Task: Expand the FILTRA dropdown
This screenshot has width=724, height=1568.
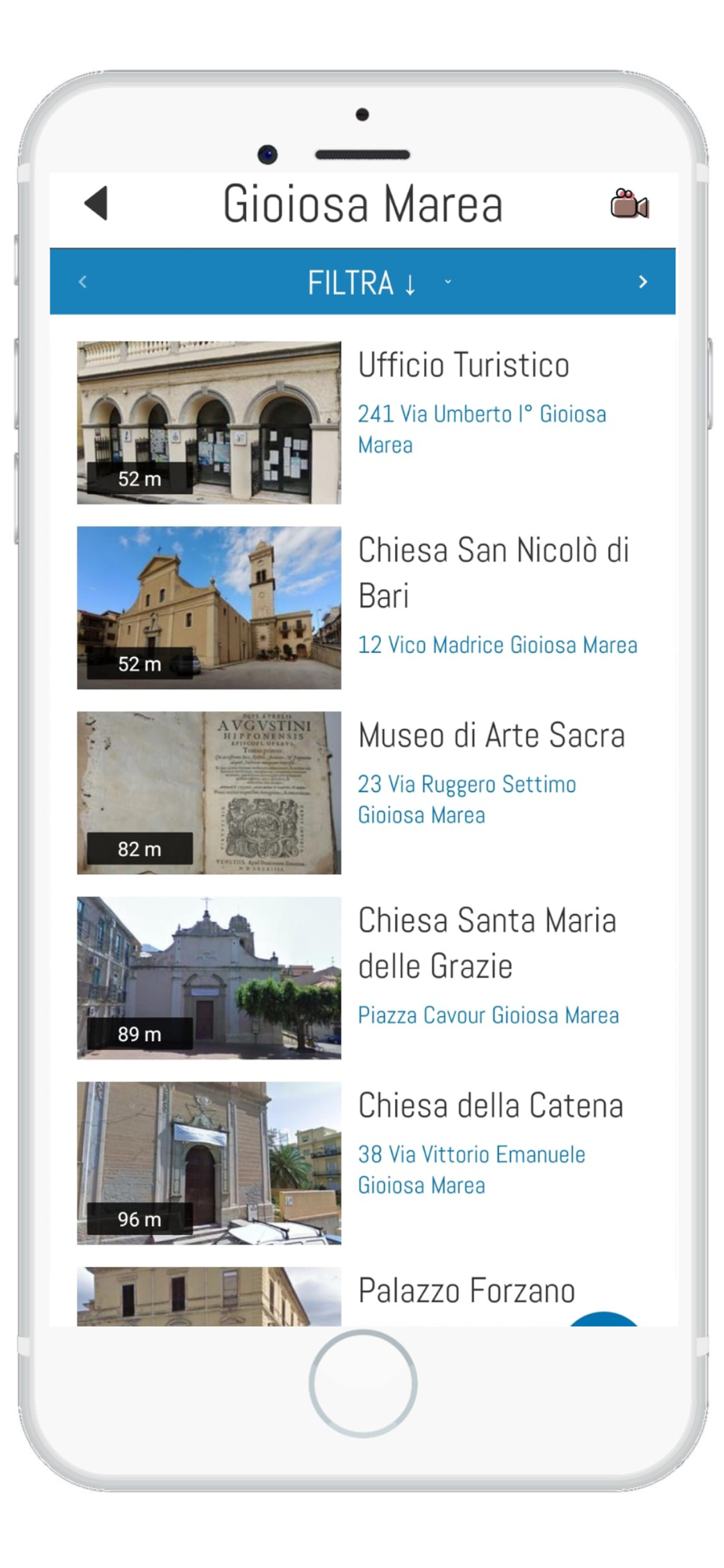Action: [361, 282]
